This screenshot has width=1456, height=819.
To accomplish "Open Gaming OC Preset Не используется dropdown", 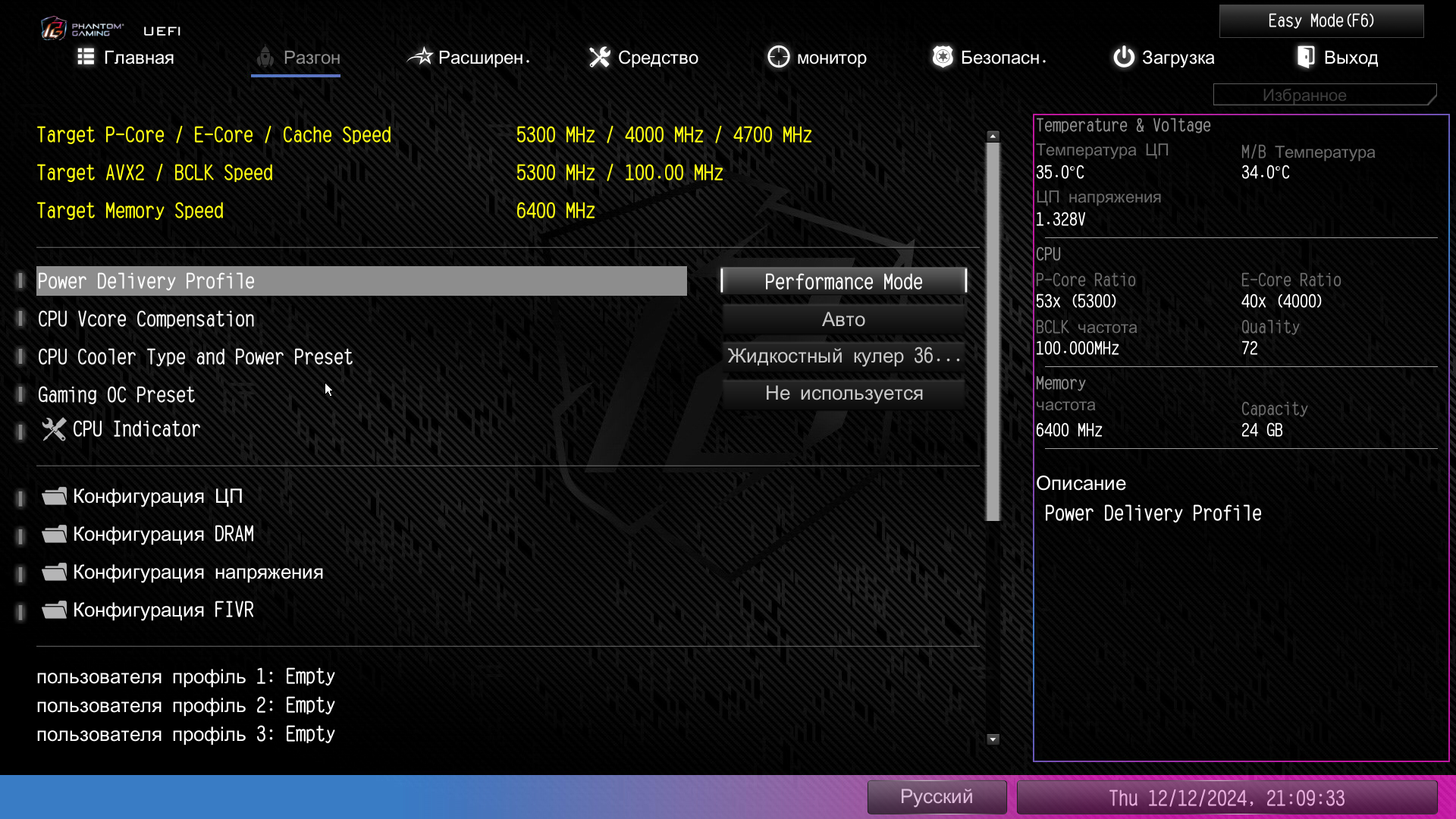I will click(843, 394).
